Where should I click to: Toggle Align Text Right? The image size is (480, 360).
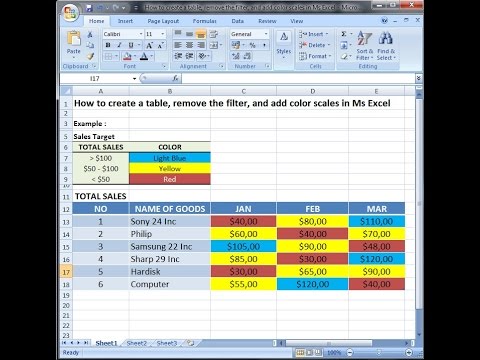tap(201, 45)
